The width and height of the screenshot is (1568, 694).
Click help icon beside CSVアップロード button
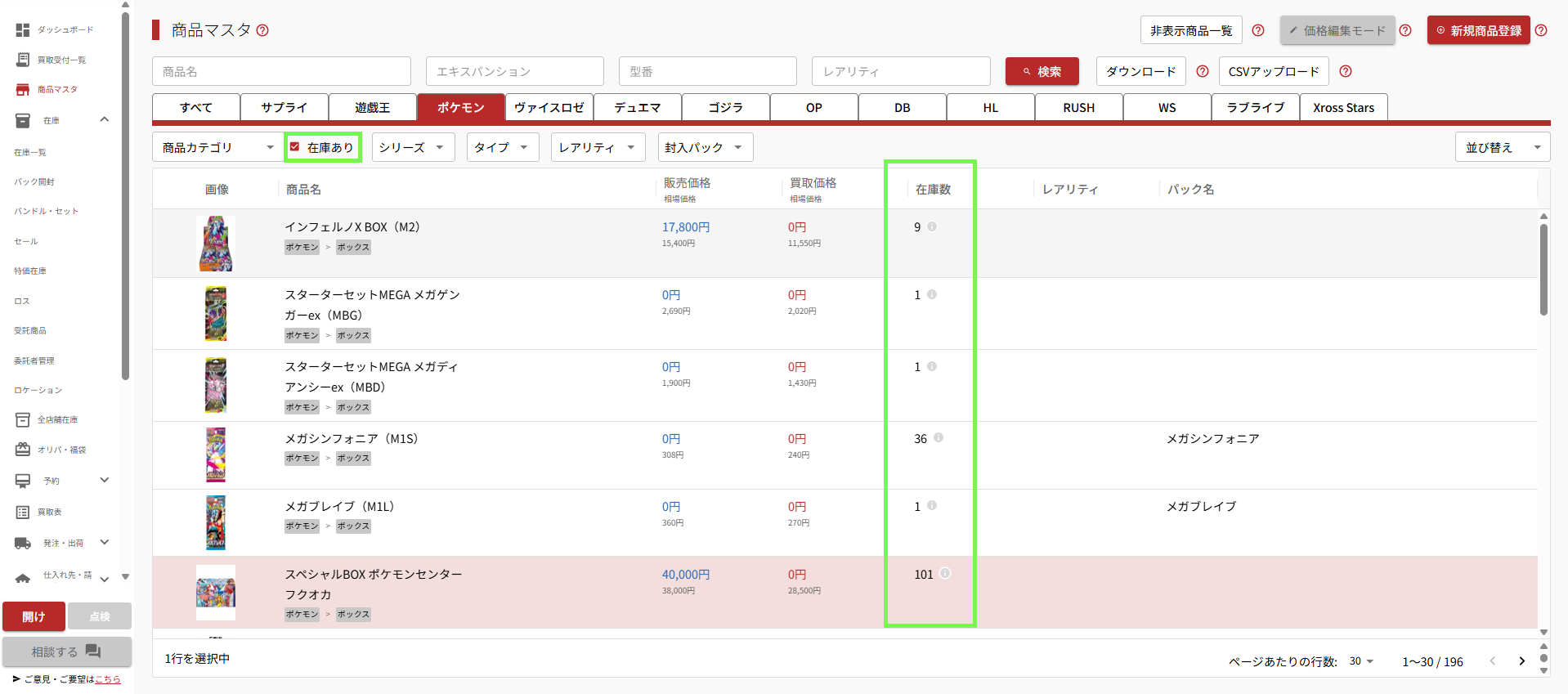(1346, 72)
